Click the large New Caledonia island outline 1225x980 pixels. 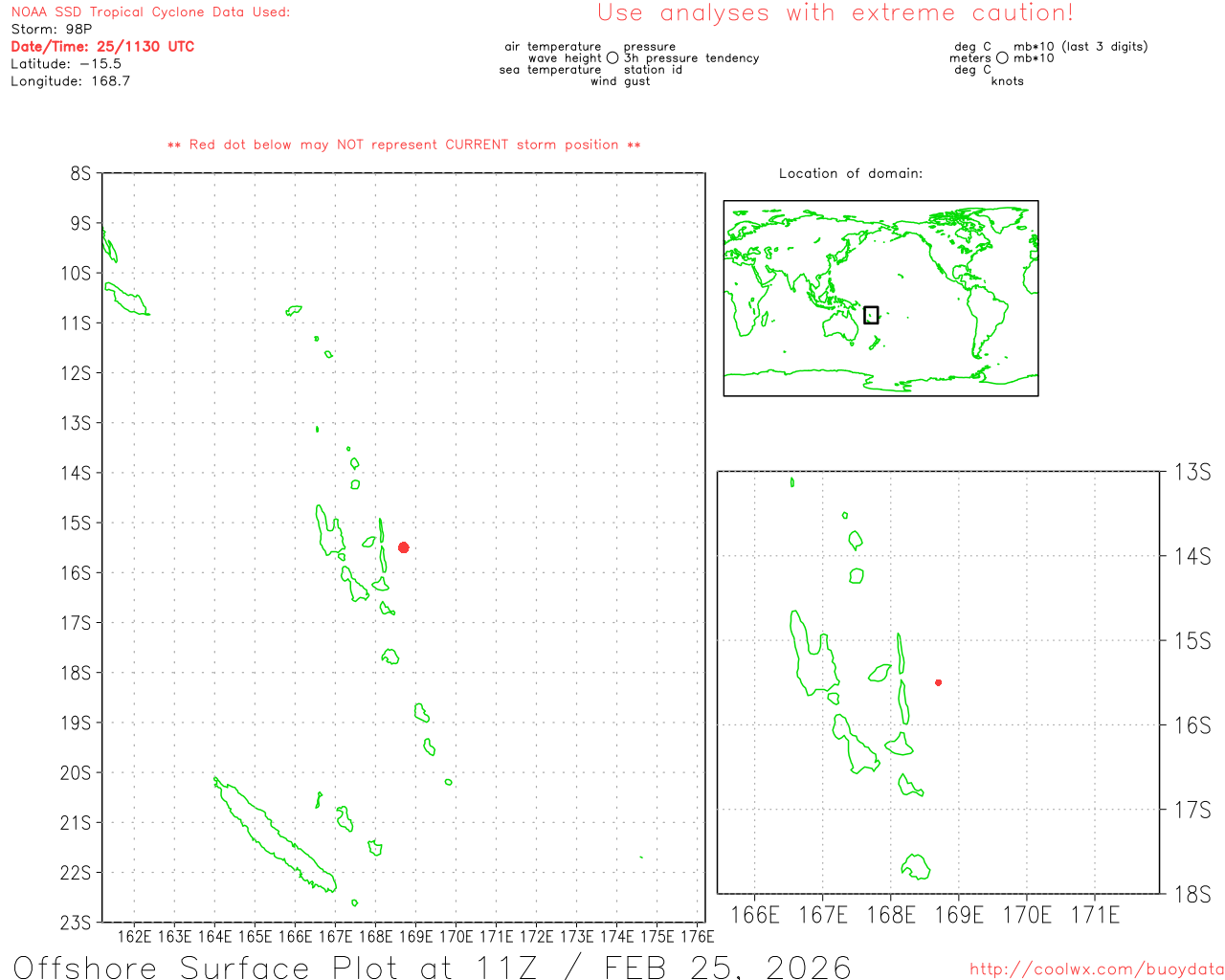276,835
